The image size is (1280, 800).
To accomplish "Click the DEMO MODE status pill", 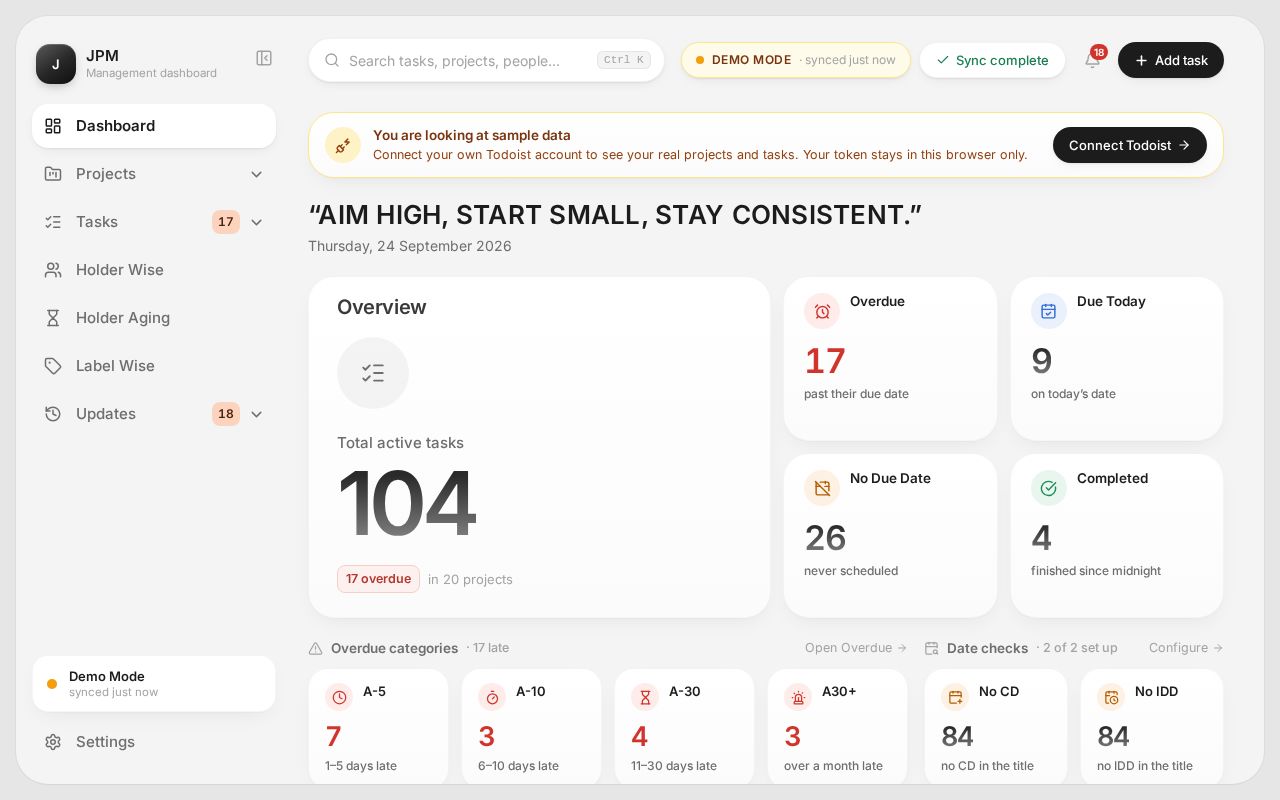I will [x=796, y=60].
